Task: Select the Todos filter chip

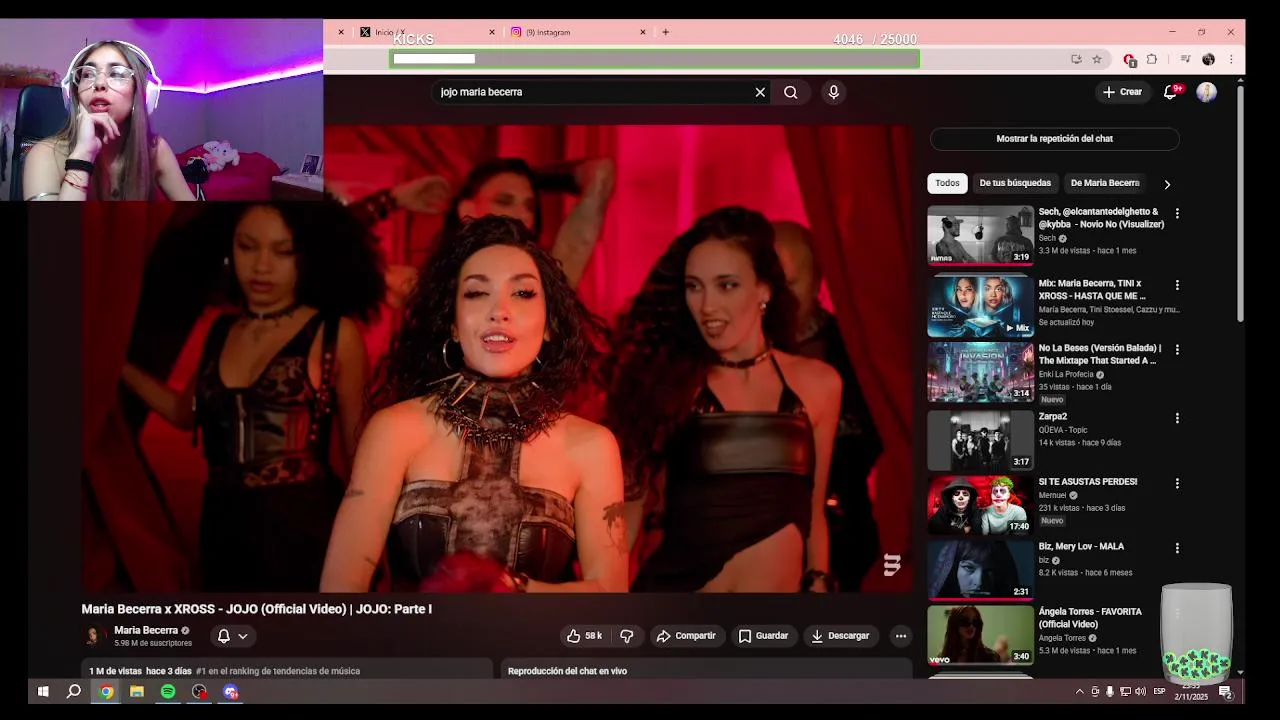Action: tap(947, 183)
